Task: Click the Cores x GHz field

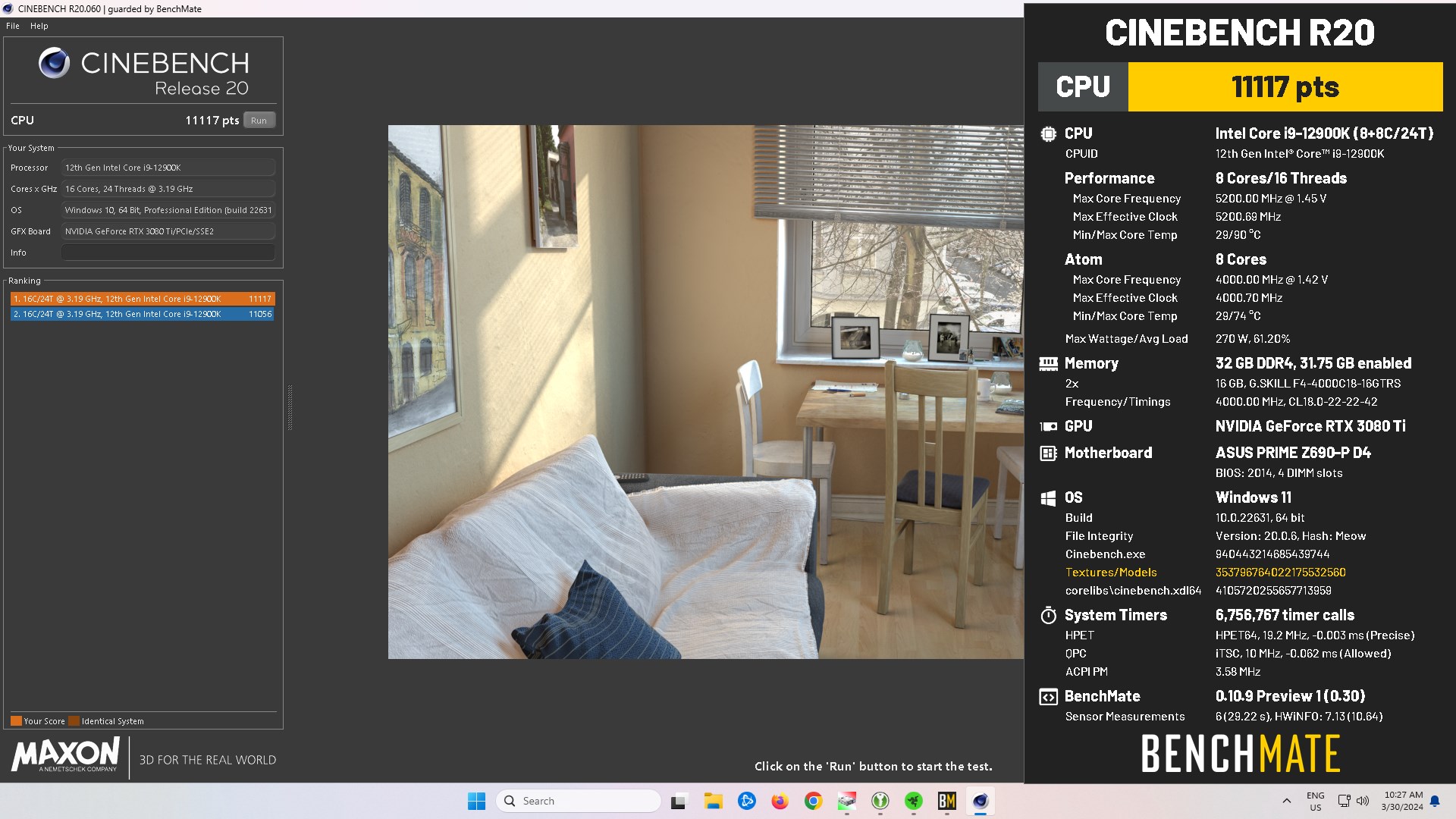Action: pyautogui.click(x=168, y=189)
